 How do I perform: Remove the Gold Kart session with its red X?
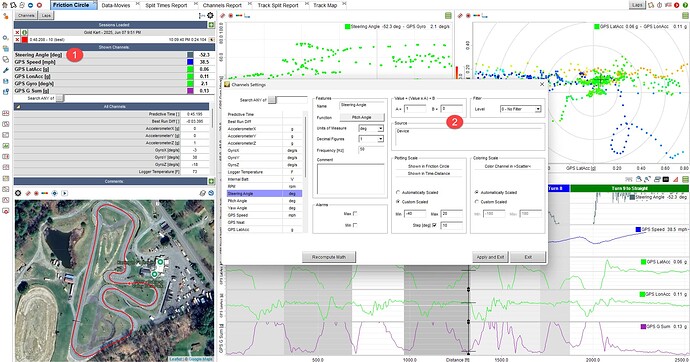point(17,33)
